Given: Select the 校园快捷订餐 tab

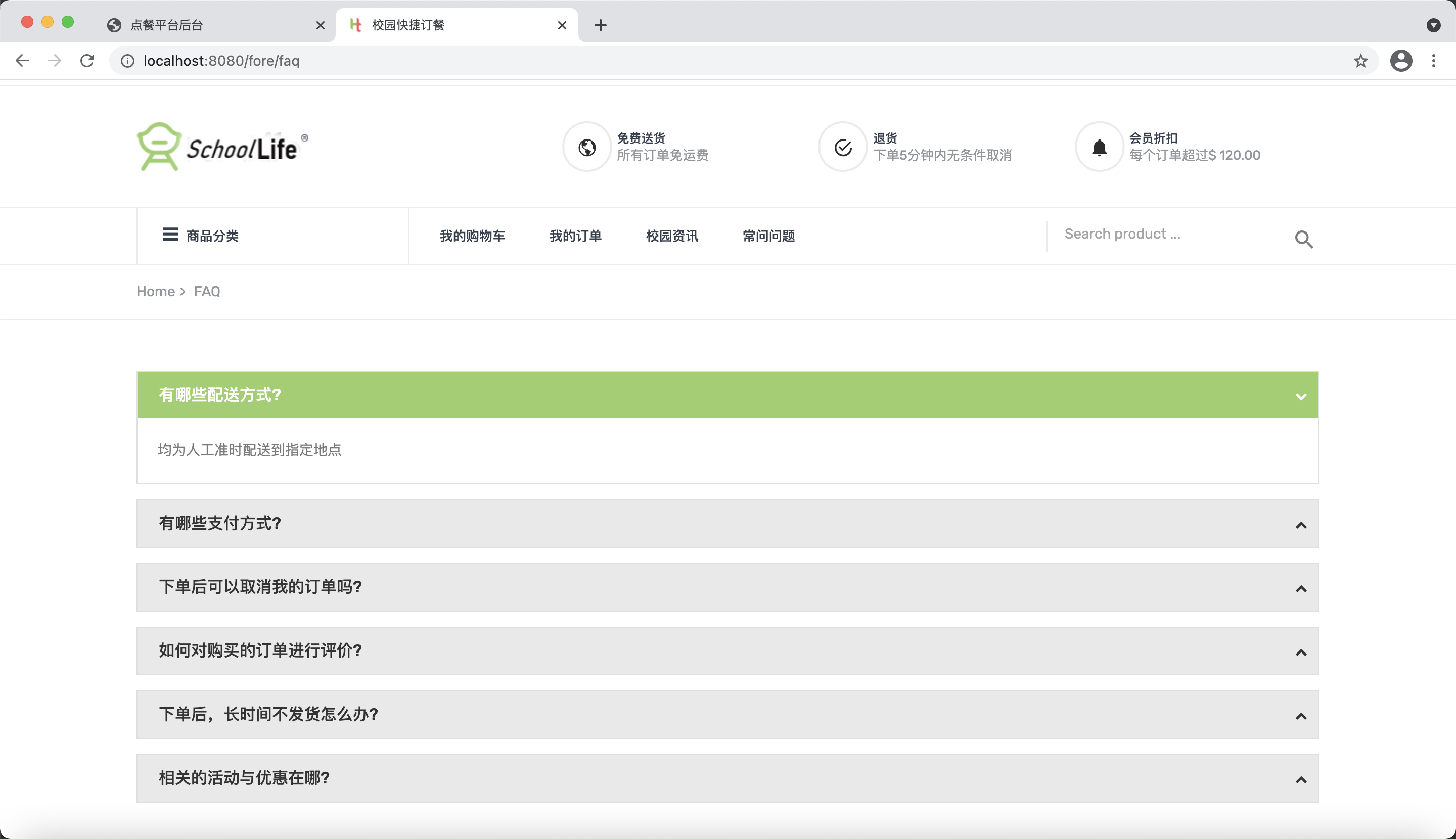Looking at the screenshot, I should point(457,25).
